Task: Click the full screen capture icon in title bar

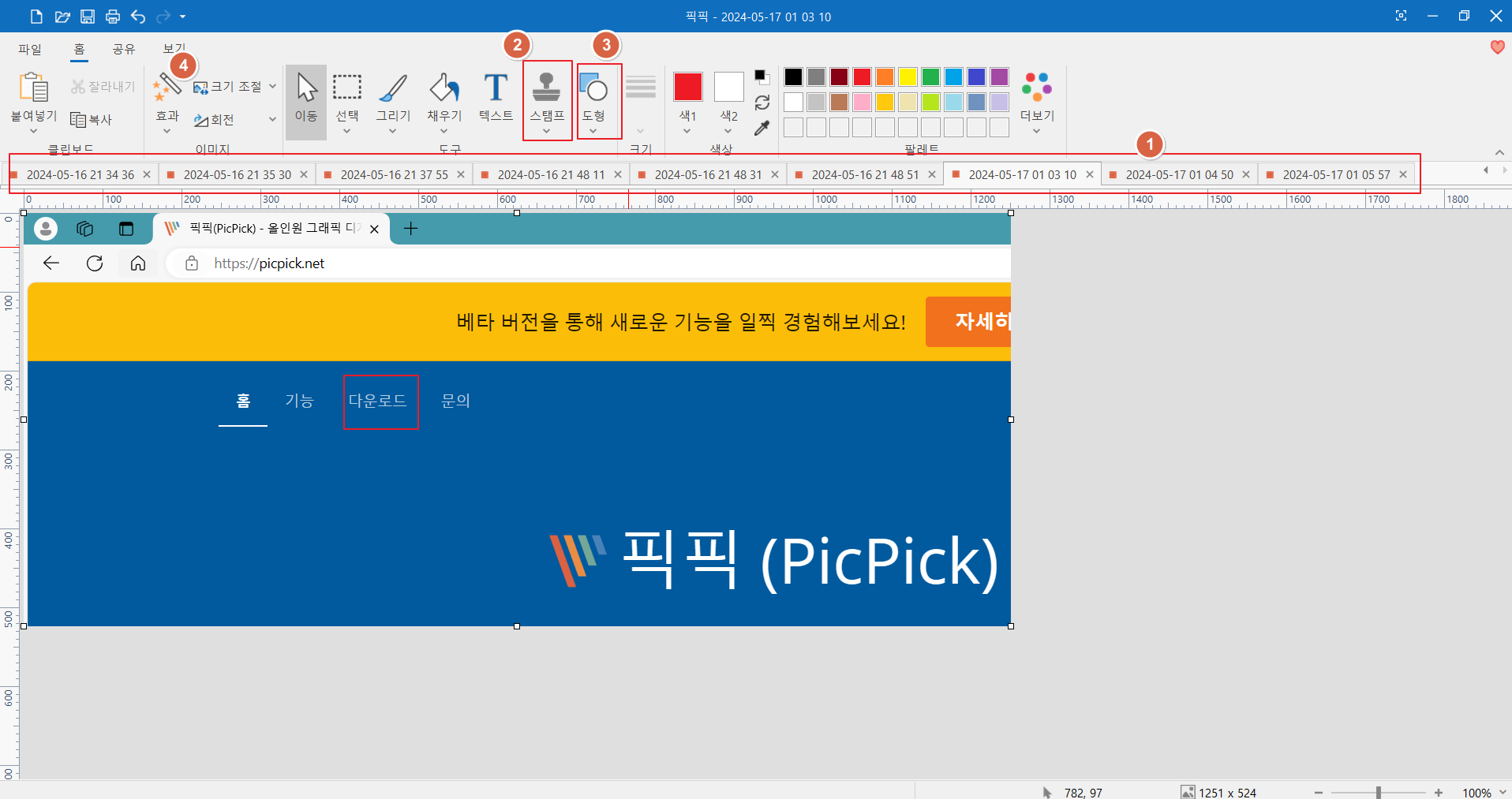Action: (x=1401, y=16)
